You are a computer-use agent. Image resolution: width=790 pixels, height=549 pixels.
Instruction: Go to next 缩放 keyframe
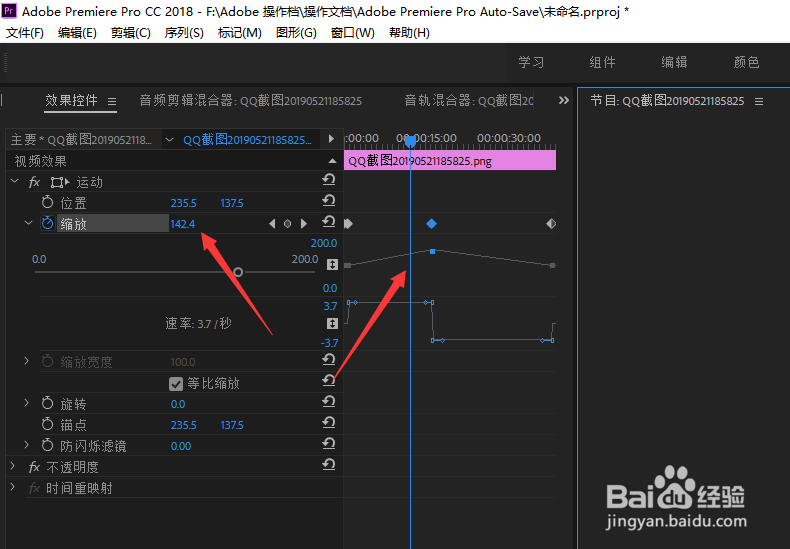[303, 224]
